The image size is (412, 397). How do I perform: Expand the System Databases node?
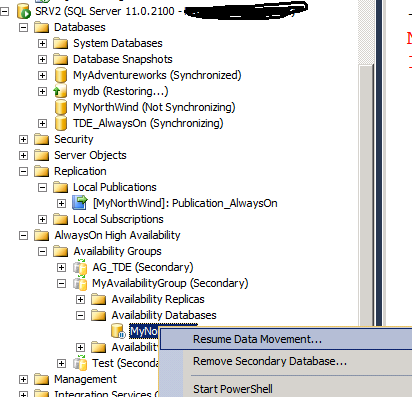coord(42,43)
